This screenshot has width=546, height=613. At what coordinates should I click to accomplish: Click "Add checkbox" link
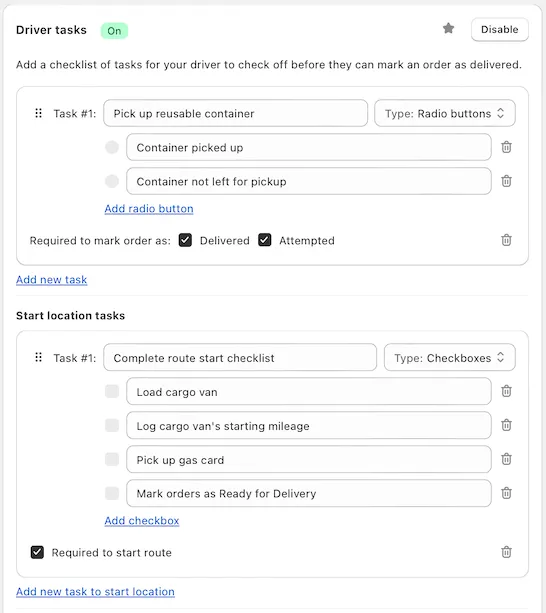(142, 521)
